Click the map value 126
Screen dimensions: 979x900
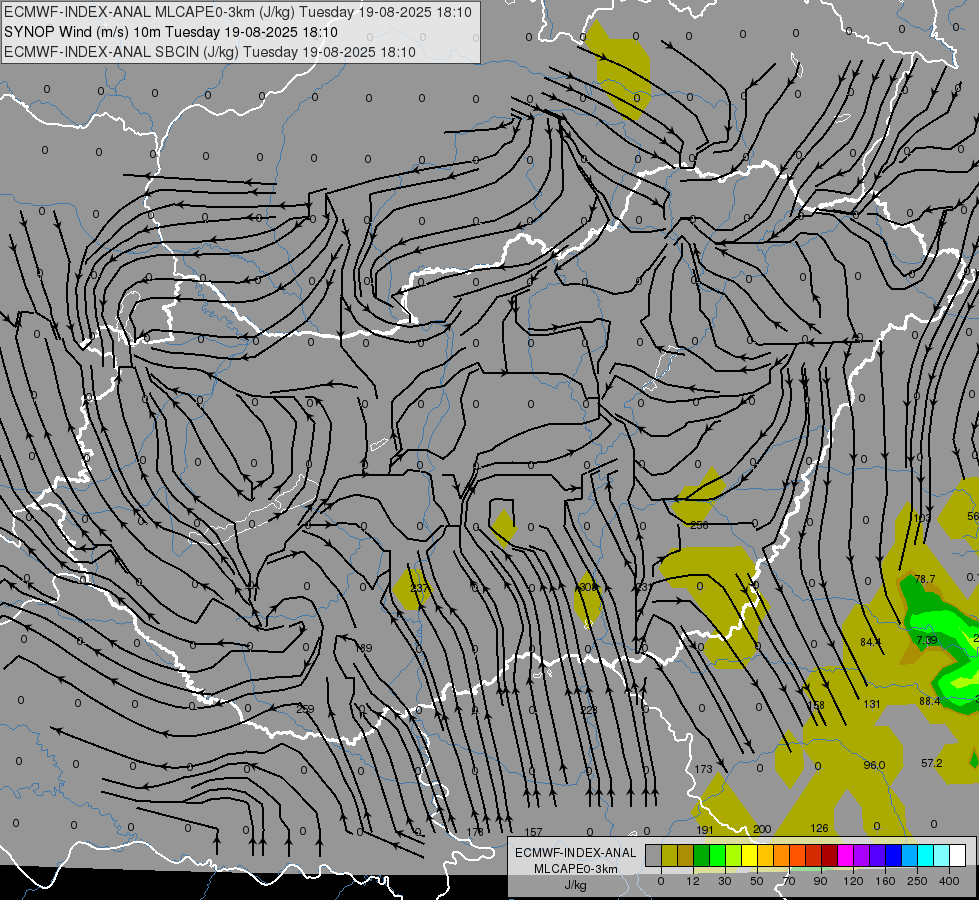tap(819, 828)
